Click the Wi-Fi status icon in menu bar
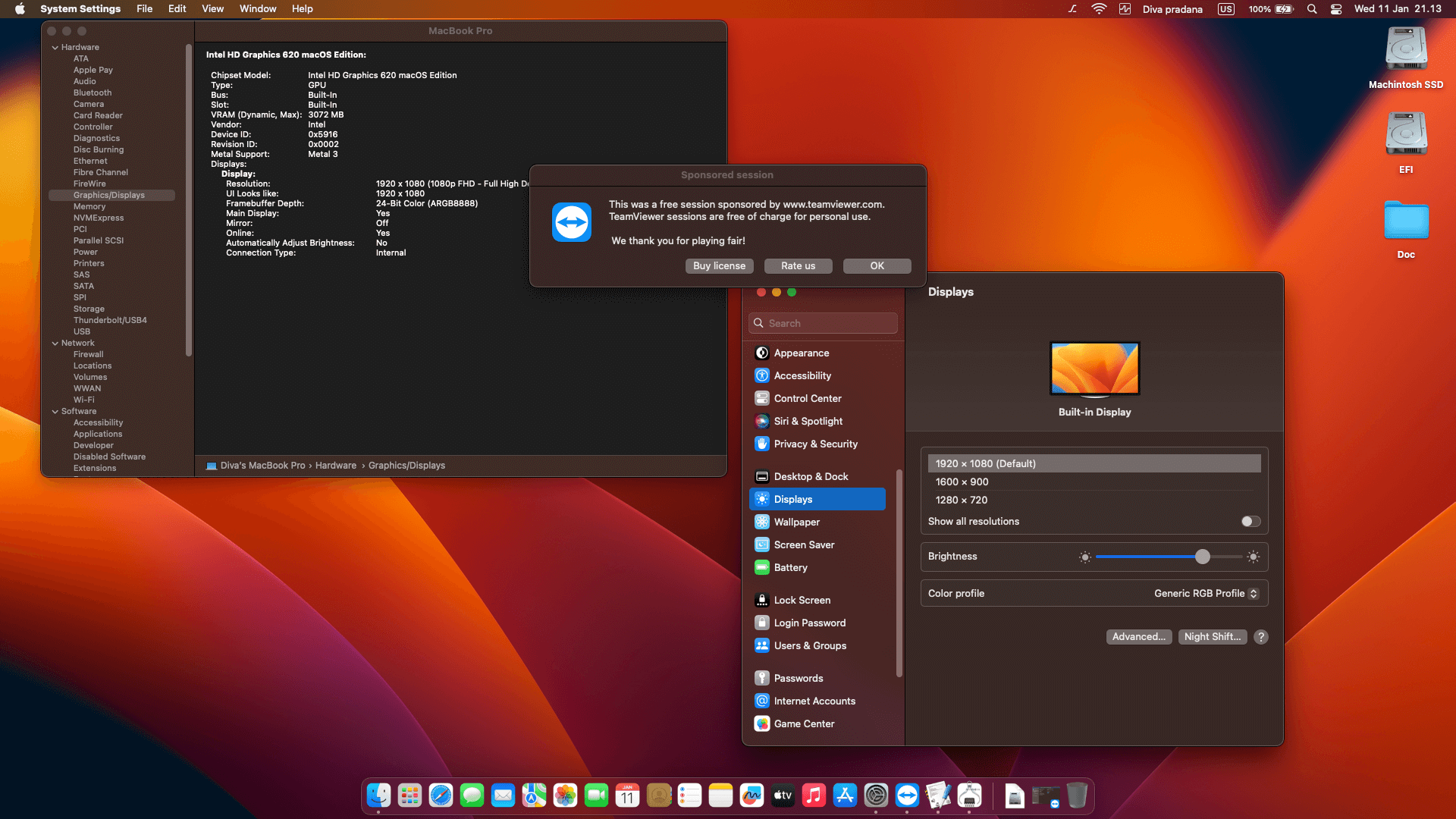Viewport: 1456px width, 819px height. click(1099, 9)
